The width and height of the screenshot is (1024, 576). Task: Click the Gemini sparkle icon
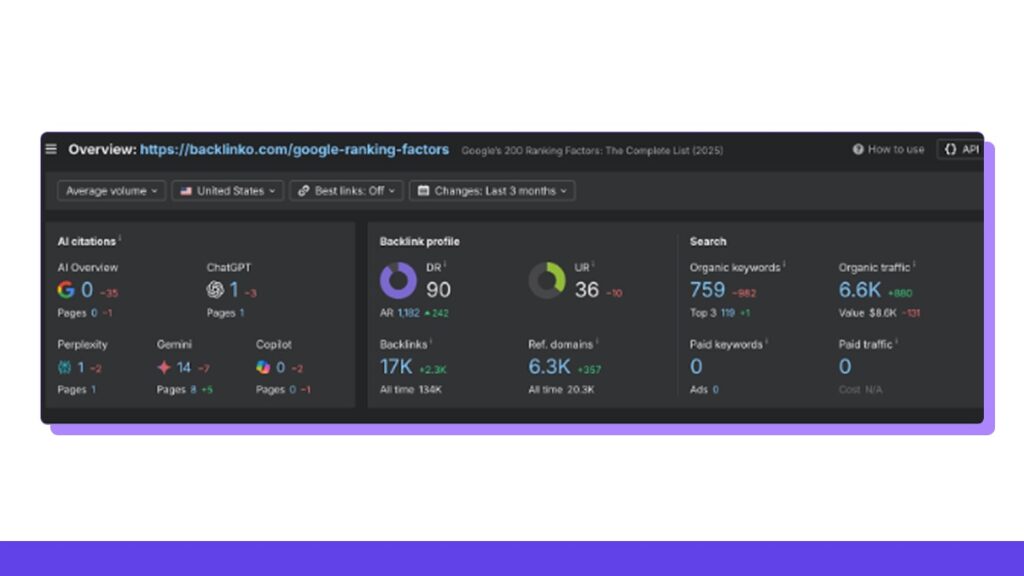[165, 367]
